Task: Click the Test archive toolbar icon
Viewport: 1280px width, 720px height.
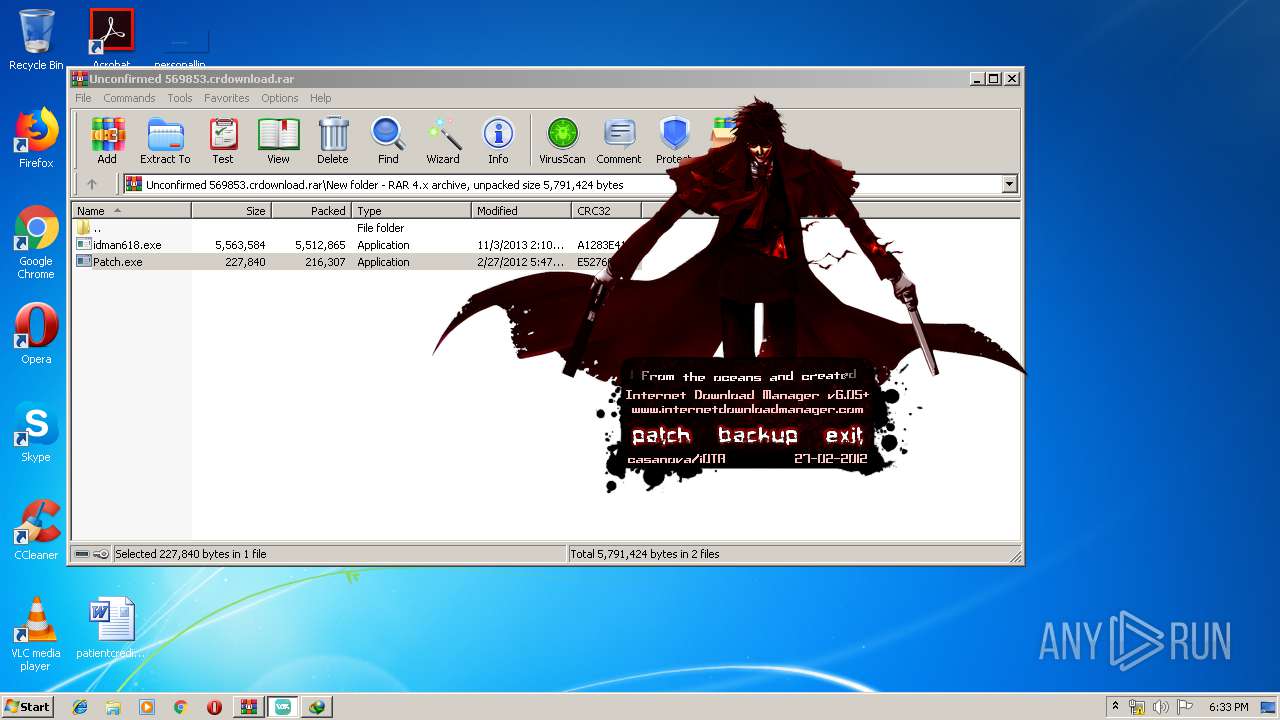Action: click(223, 141)
